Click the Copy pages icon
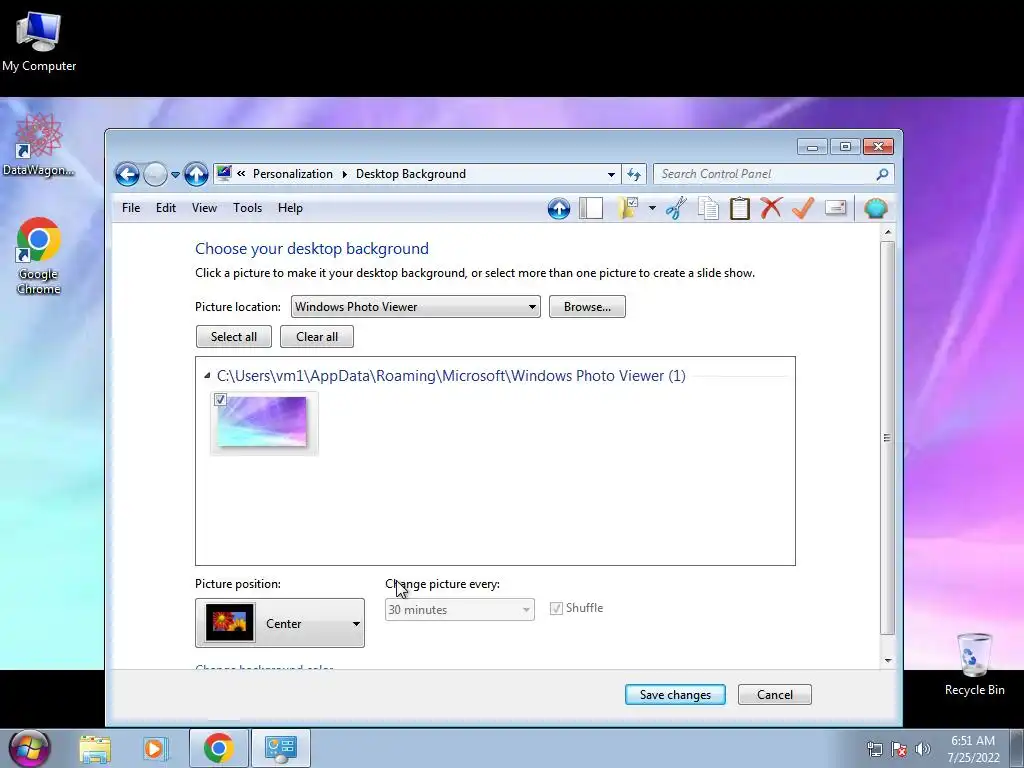1024x768 pixels. coord(708,208)
